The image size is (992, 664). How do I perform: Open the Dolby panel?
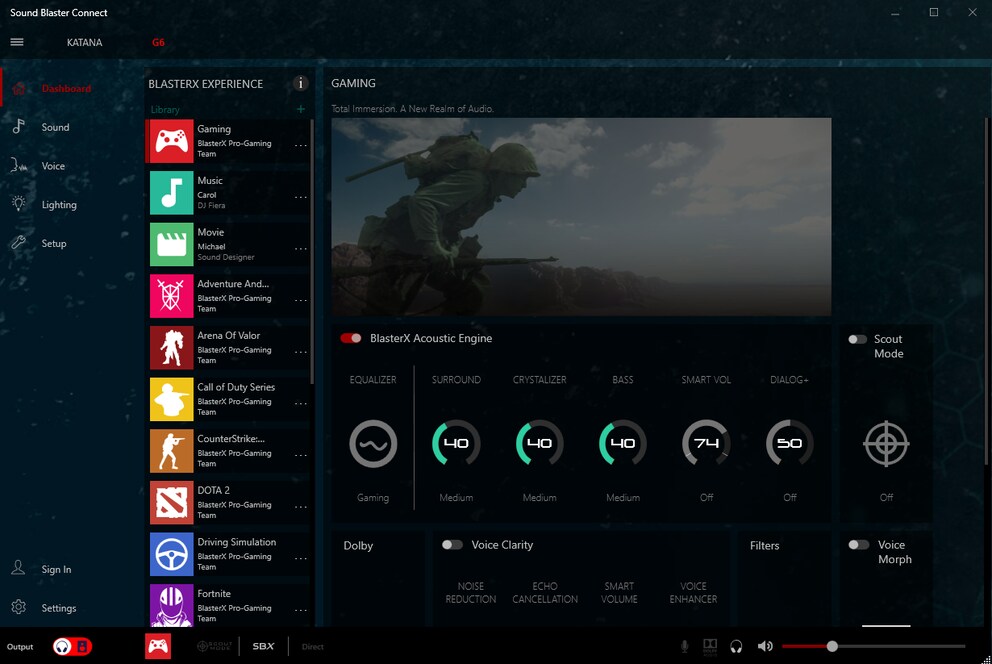coord(358,546)
